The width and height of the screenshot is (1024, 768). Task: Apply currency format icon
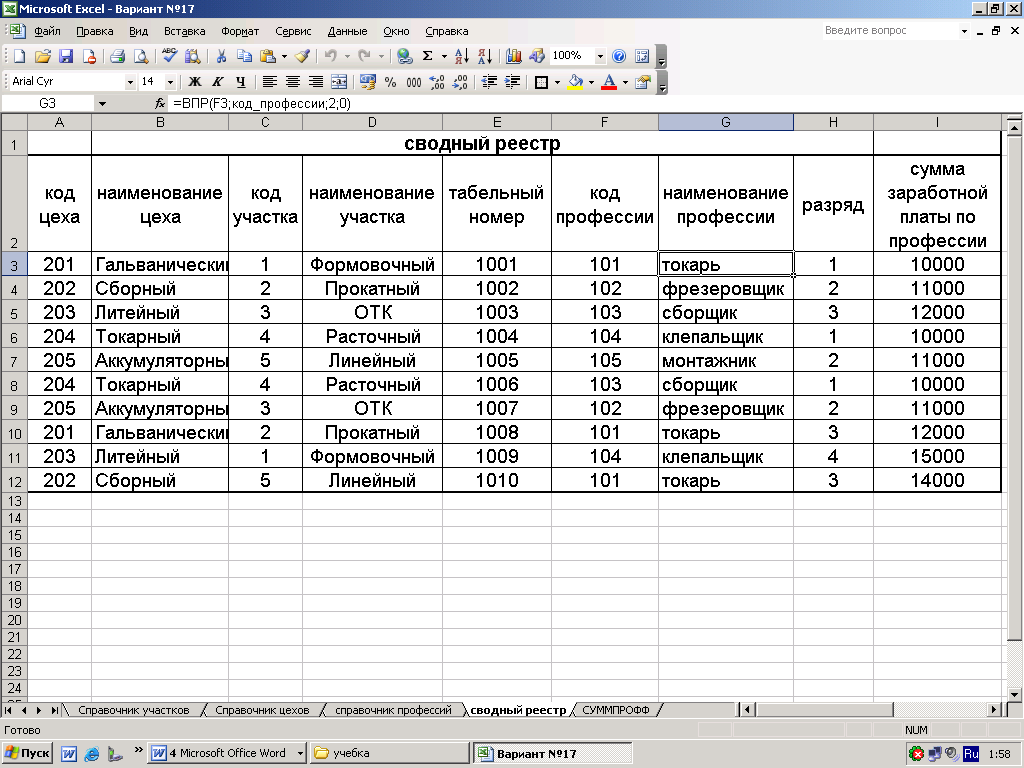tap(368, 82)
